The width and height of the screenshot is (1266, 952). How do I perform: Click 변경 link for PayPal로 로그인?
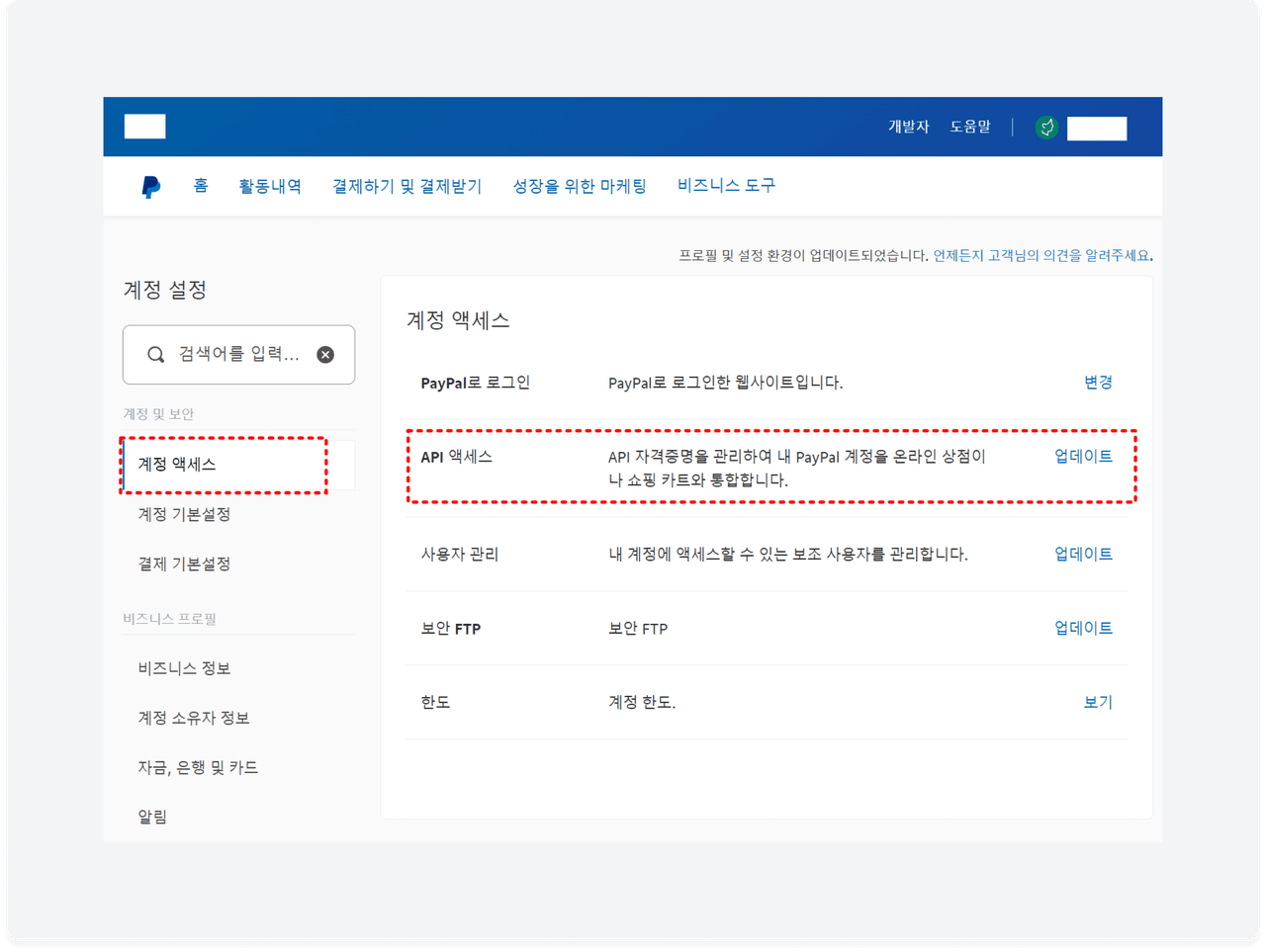(x=1098, y=383)
